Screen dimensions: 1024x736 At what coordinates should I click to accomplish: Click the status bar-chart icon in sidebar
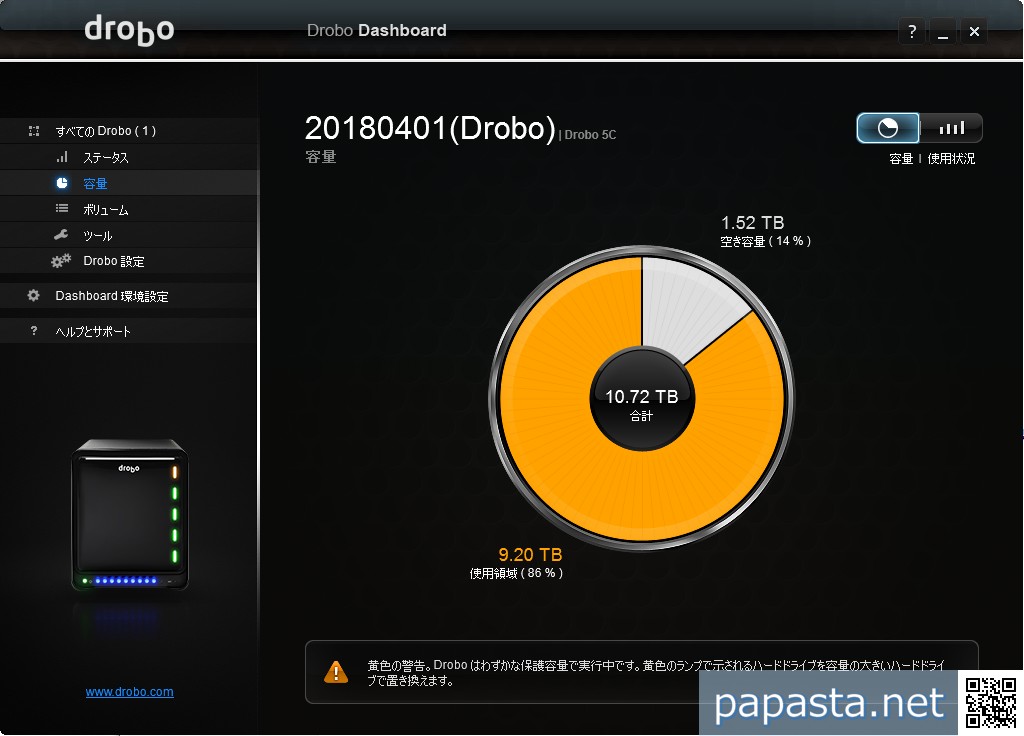(62, 157)
